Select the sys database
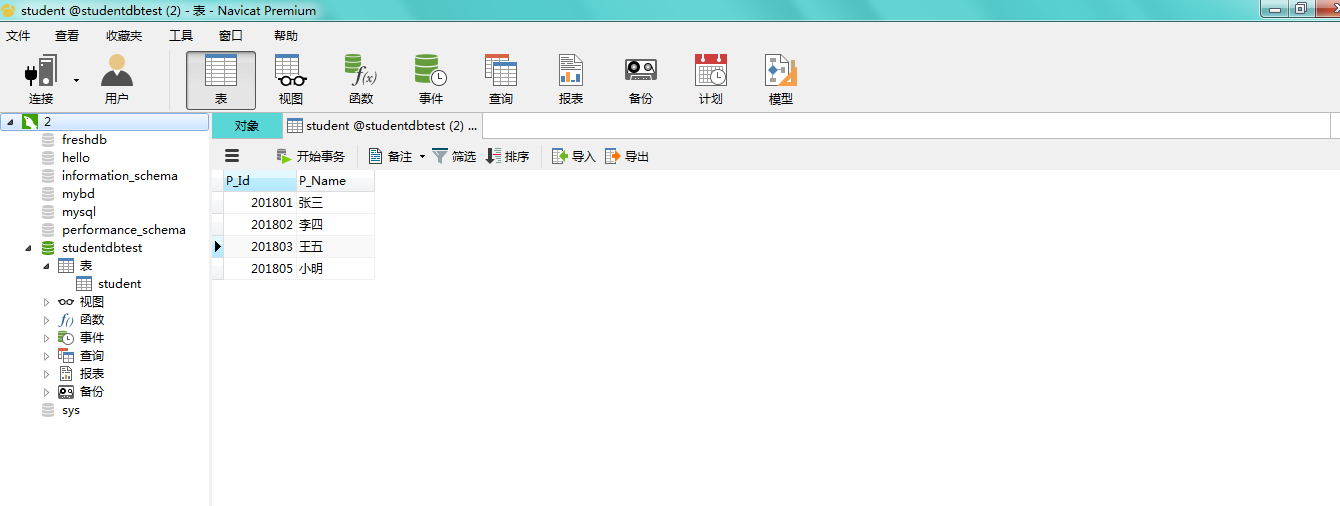1340x506 pixels. coord(70,410)
